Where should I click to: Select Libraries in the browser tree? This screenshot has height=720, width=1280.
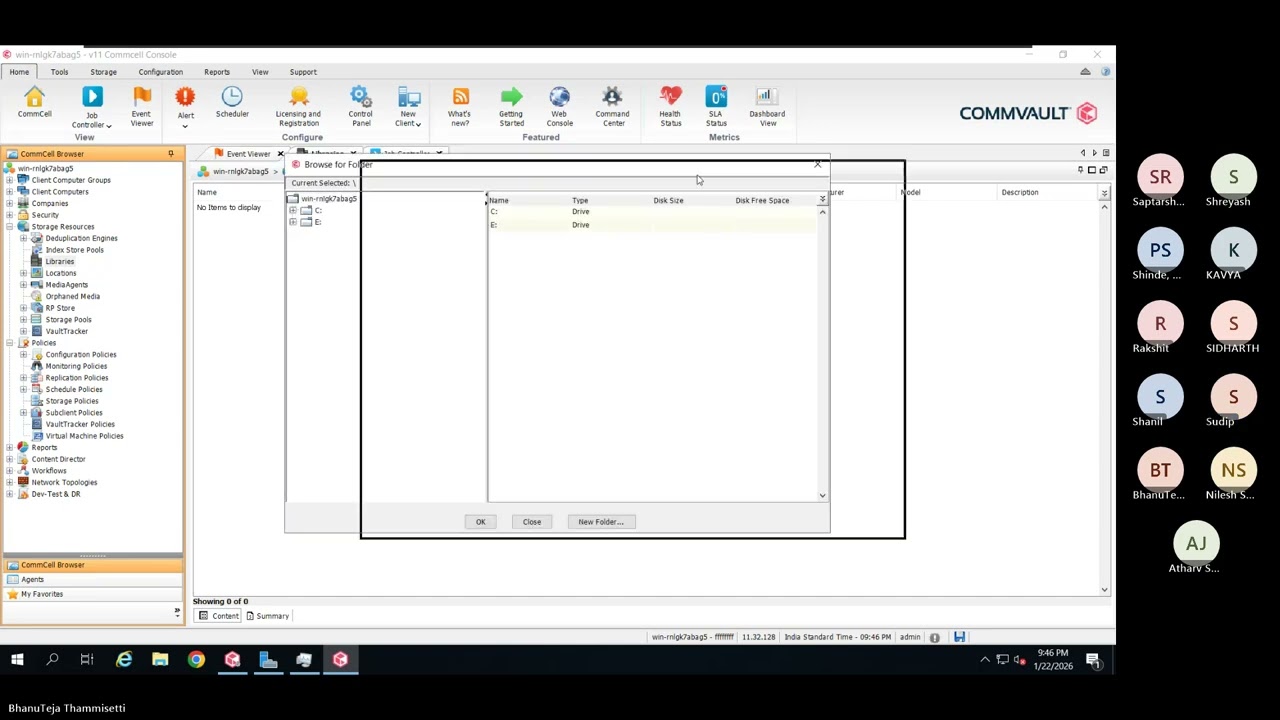[59, 262]
